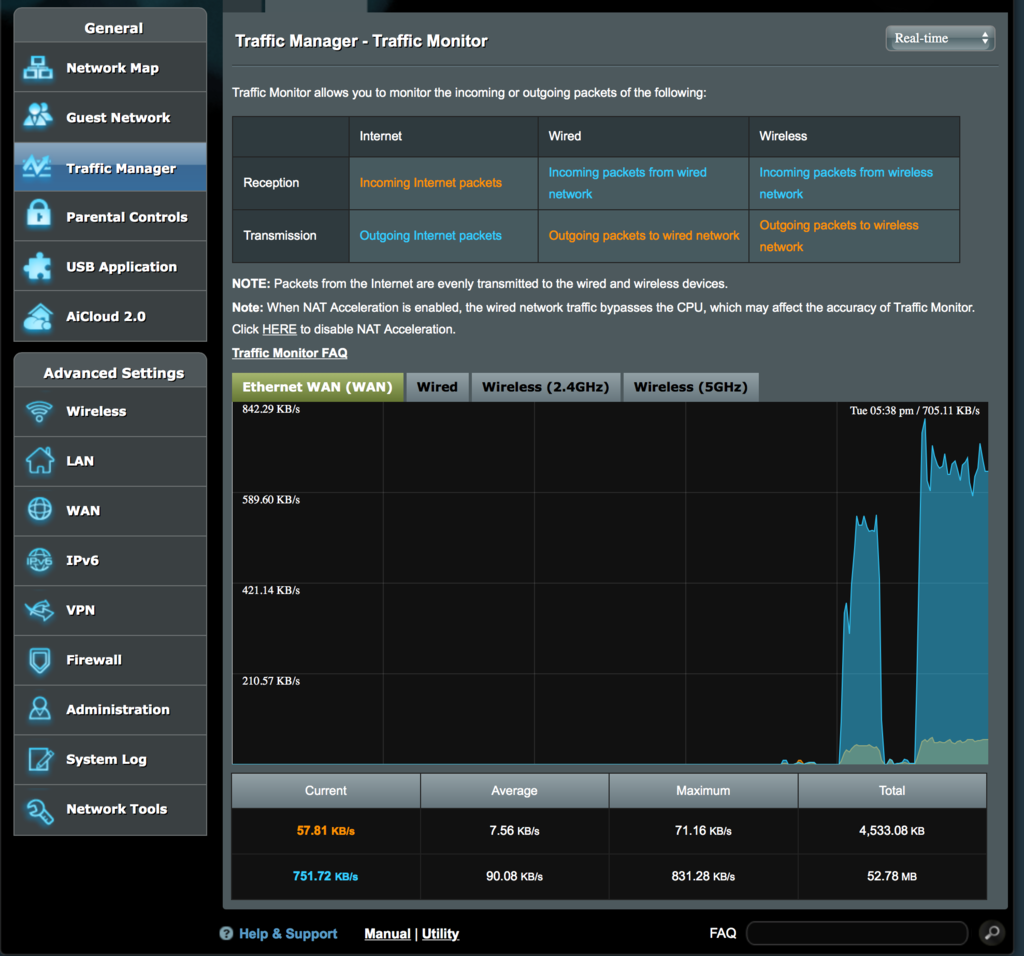Click the maximum value 831.28 KB/s
This screenshot has width=1024, height=956.
(703, 876)
